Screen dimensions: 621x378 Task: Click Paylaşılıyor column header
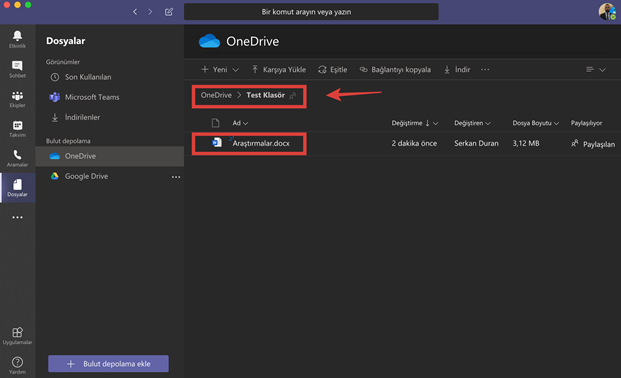(x=586, y=123)
